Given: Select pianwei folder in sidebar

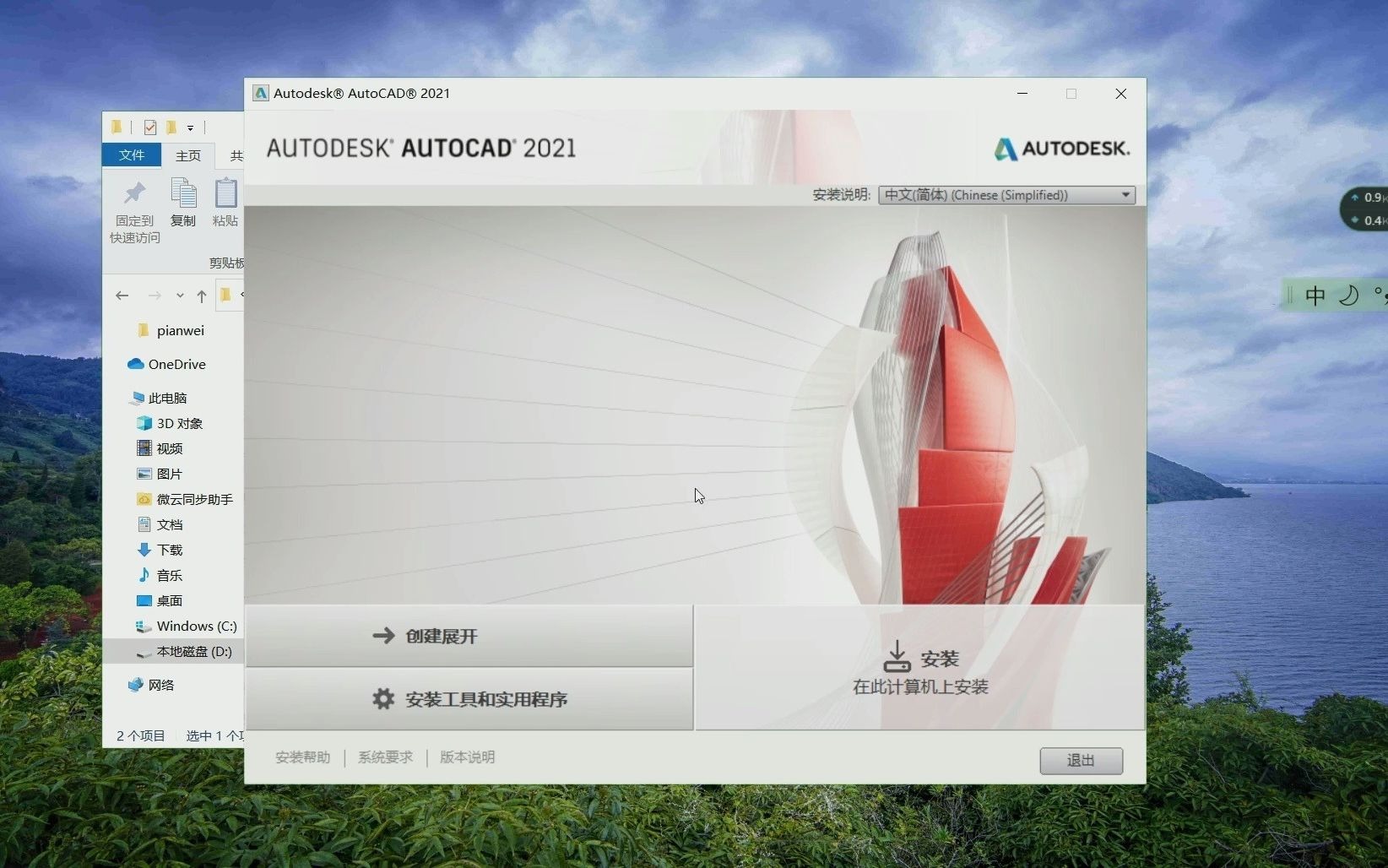Looking at the screenshot, I should click(173, 330).
